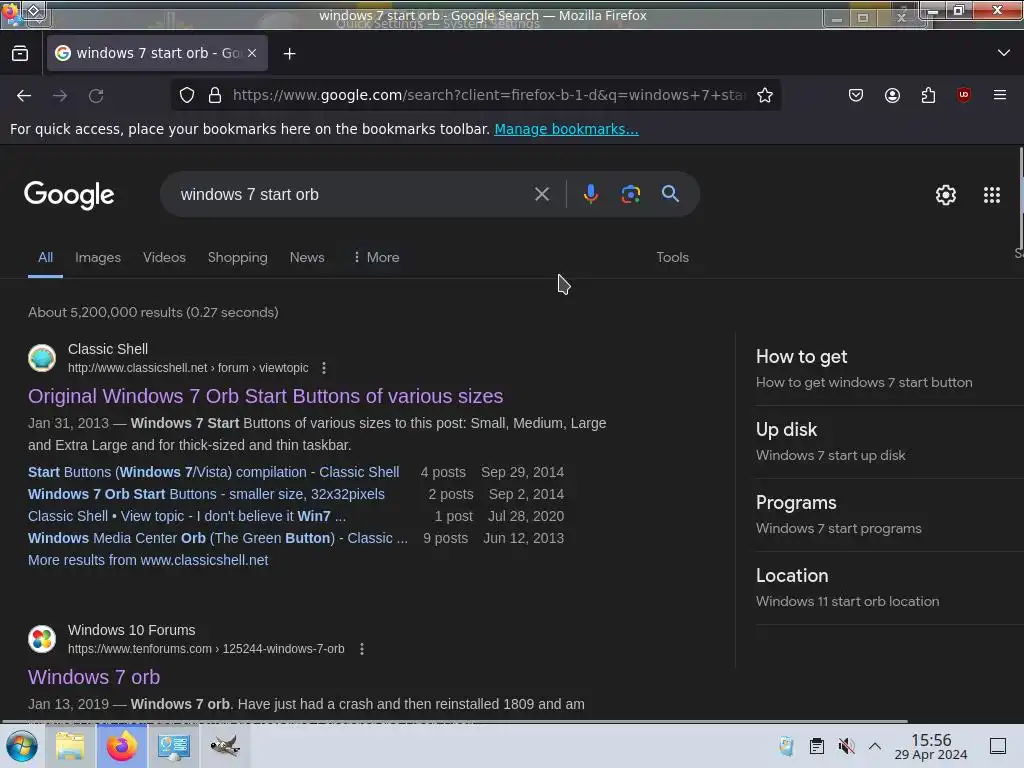Show desktop via taskbar corner button
The height and width of the screenshot is (768, 1024).
coord(998,746)
